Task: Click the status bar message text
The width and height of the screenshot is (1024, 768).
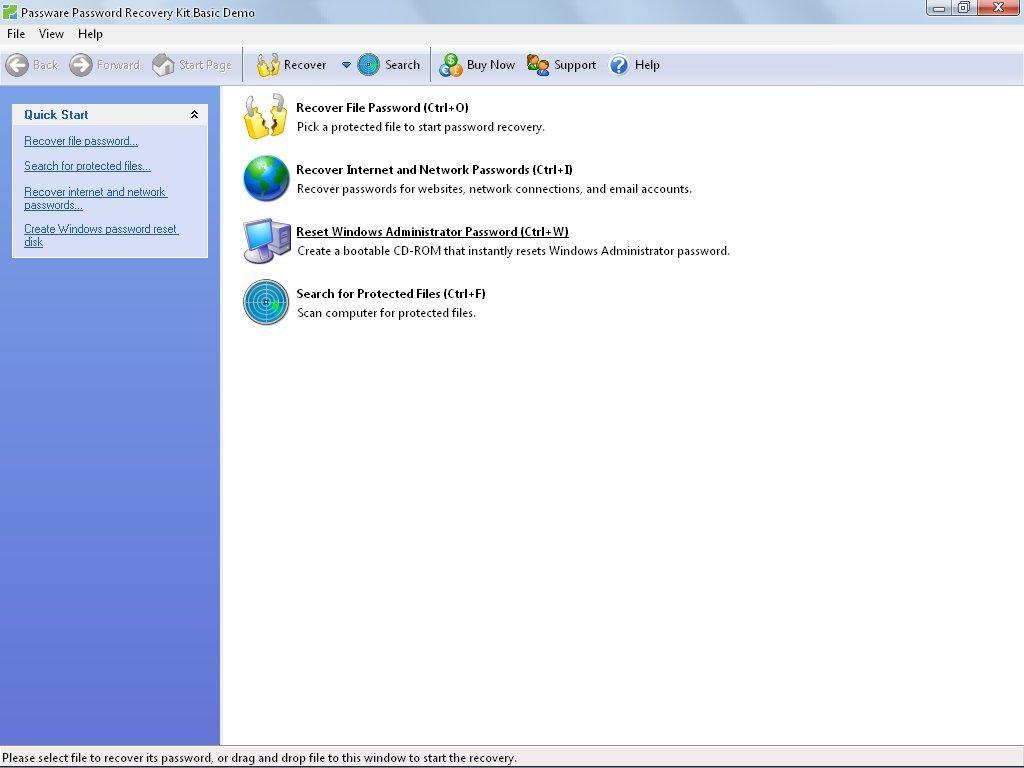Action: pyautogui.click(x=259, y=758)
